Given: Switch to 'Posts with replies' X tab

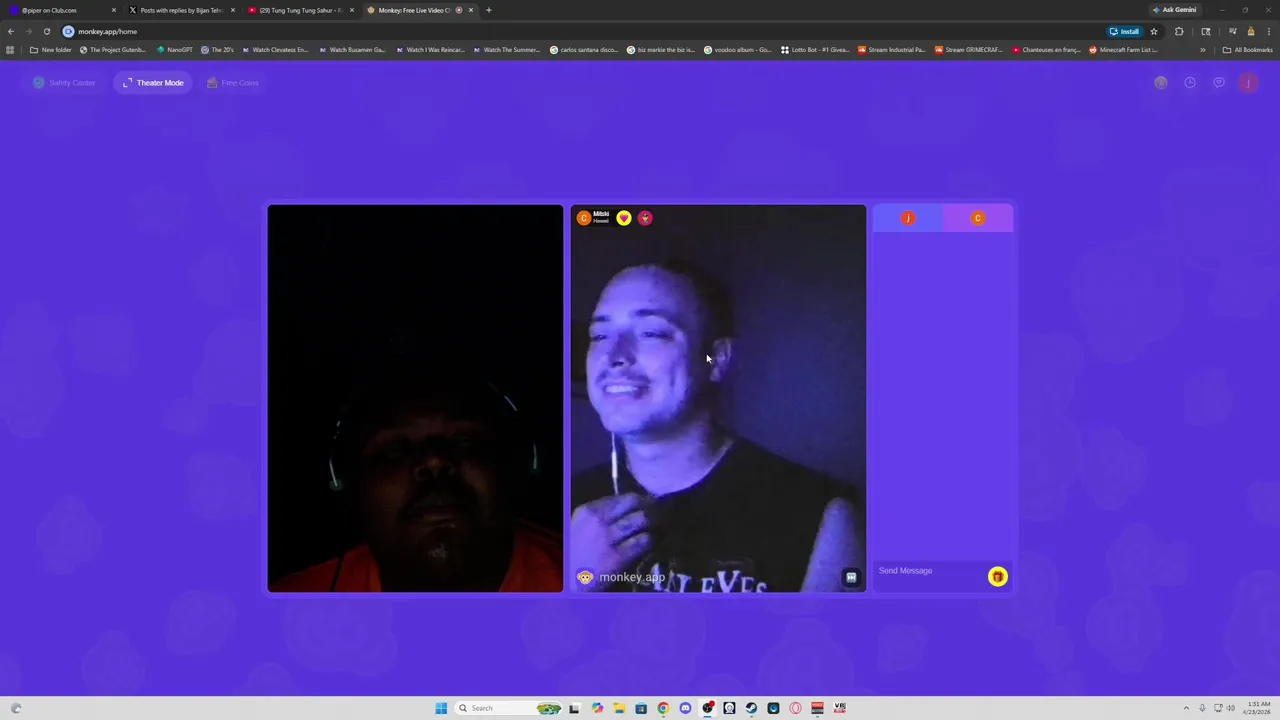Looking at the screenshot, I should [181, 10].
